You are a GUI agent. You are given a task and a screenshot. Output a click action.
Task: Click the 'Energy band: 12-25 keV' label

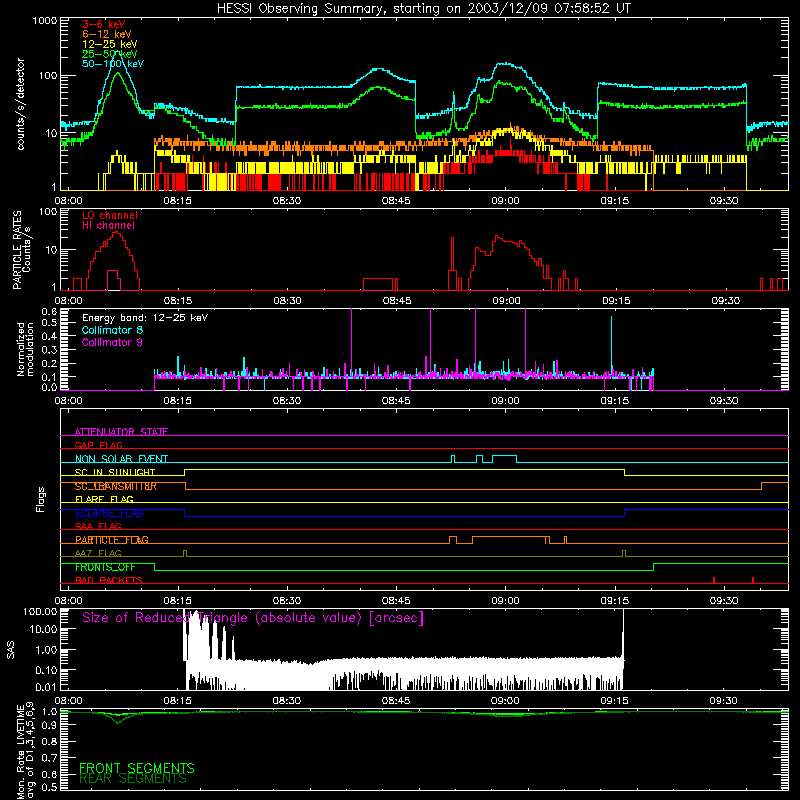(145, 318)
